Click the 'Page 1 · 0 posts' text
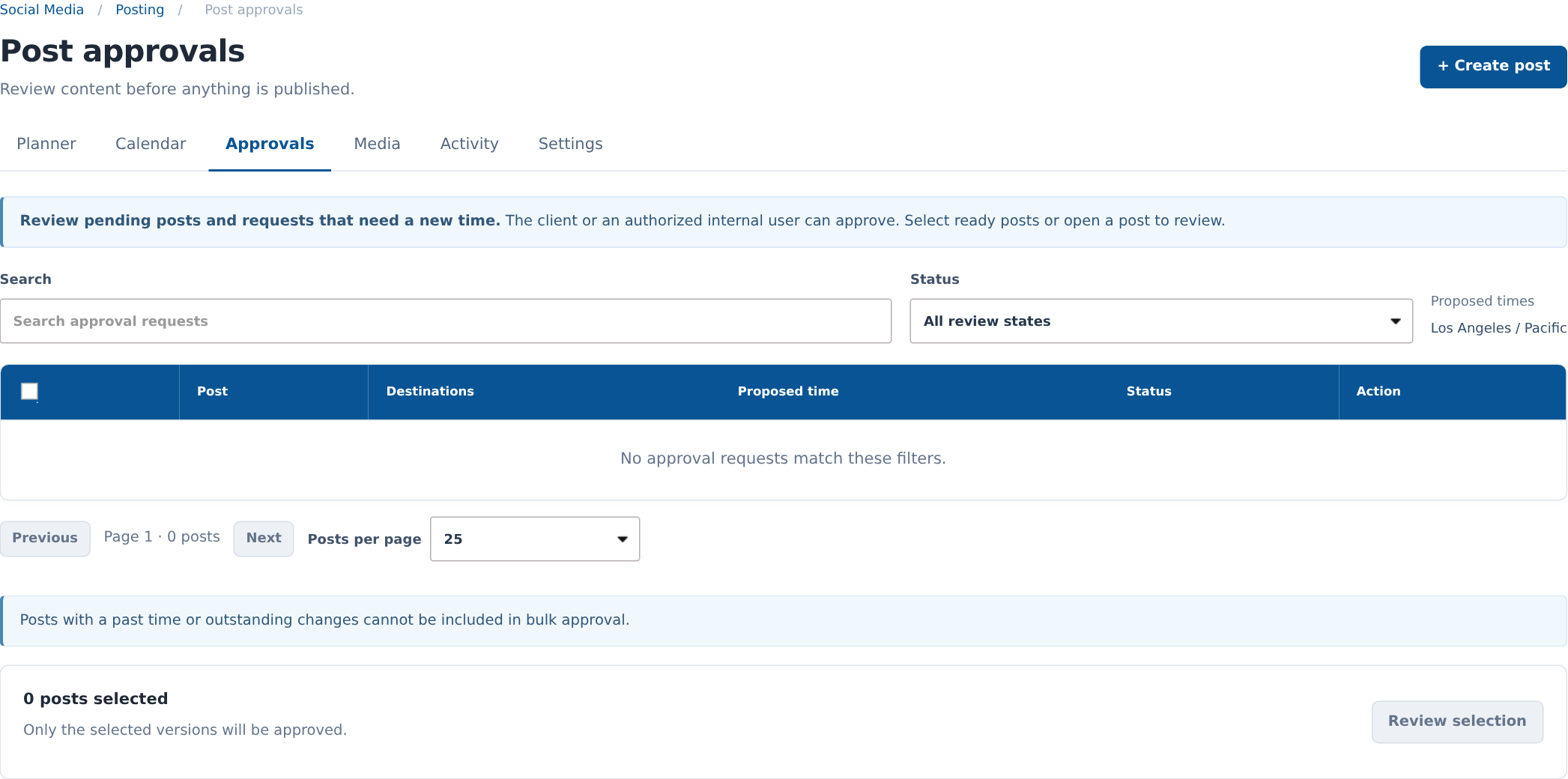The height and width of the screenshot is (779, 1568). point(162,537)
